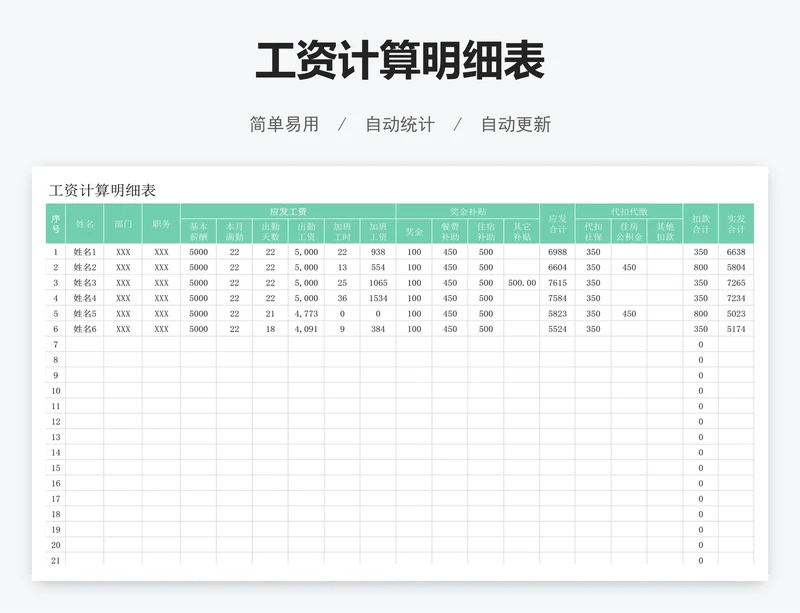Viewport: 800px width, 613px height.
Task: Select the net pay cell 7265
Action: coord(736,282)
